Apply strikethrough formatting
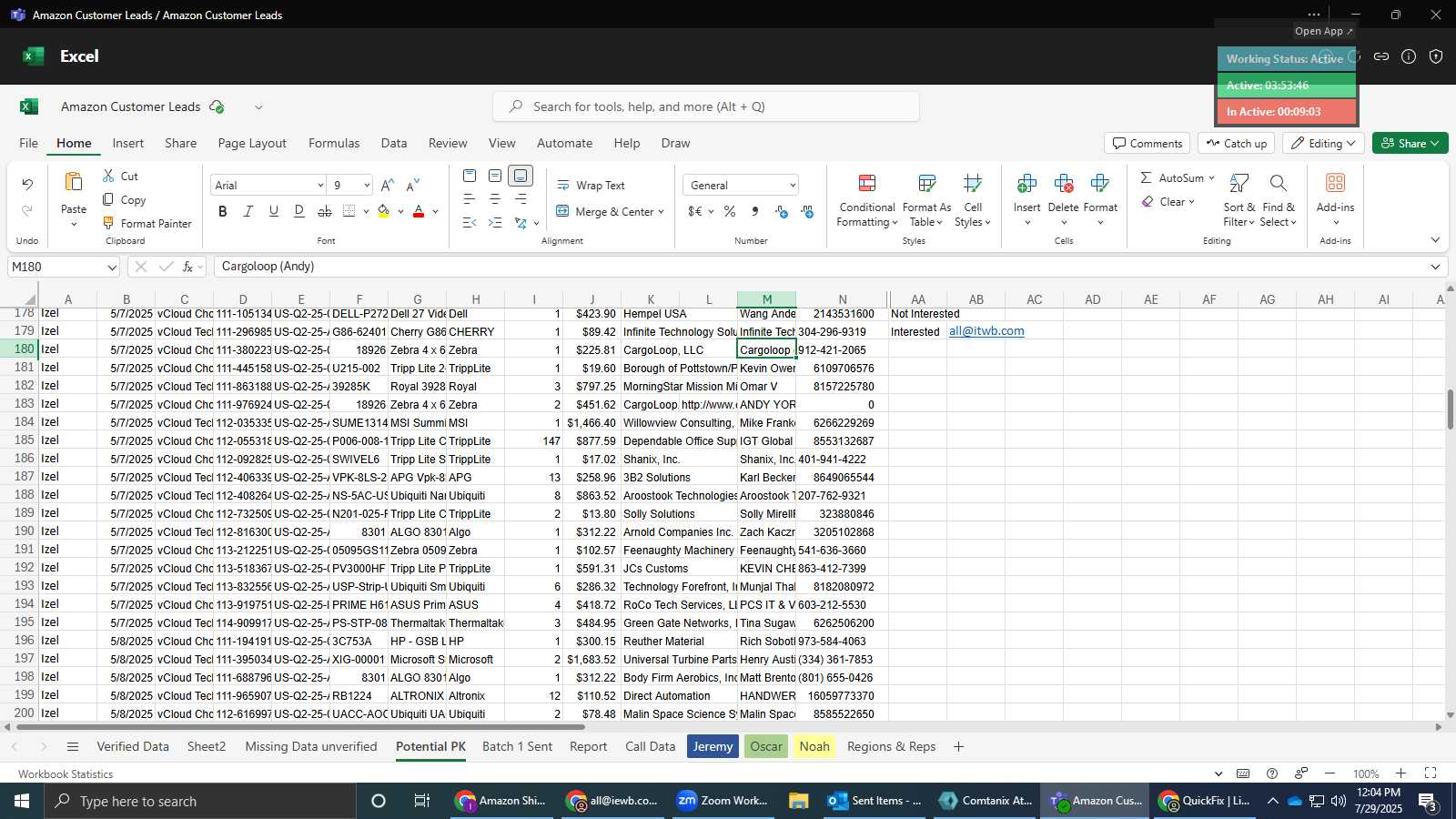The image size is (1456, 819). click(325, 211)
